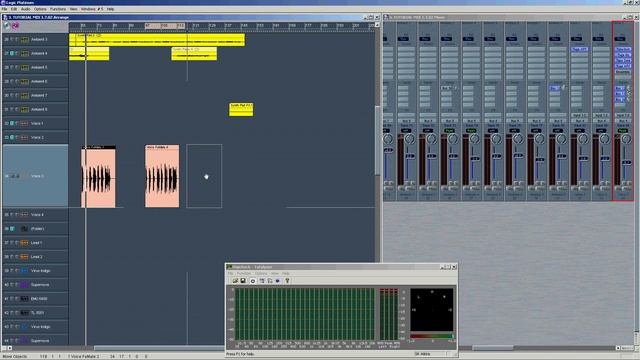Screen dimensions: 640x360
Task: Click the Open icon in the analyzer toolbar
Action: [235, 281]
